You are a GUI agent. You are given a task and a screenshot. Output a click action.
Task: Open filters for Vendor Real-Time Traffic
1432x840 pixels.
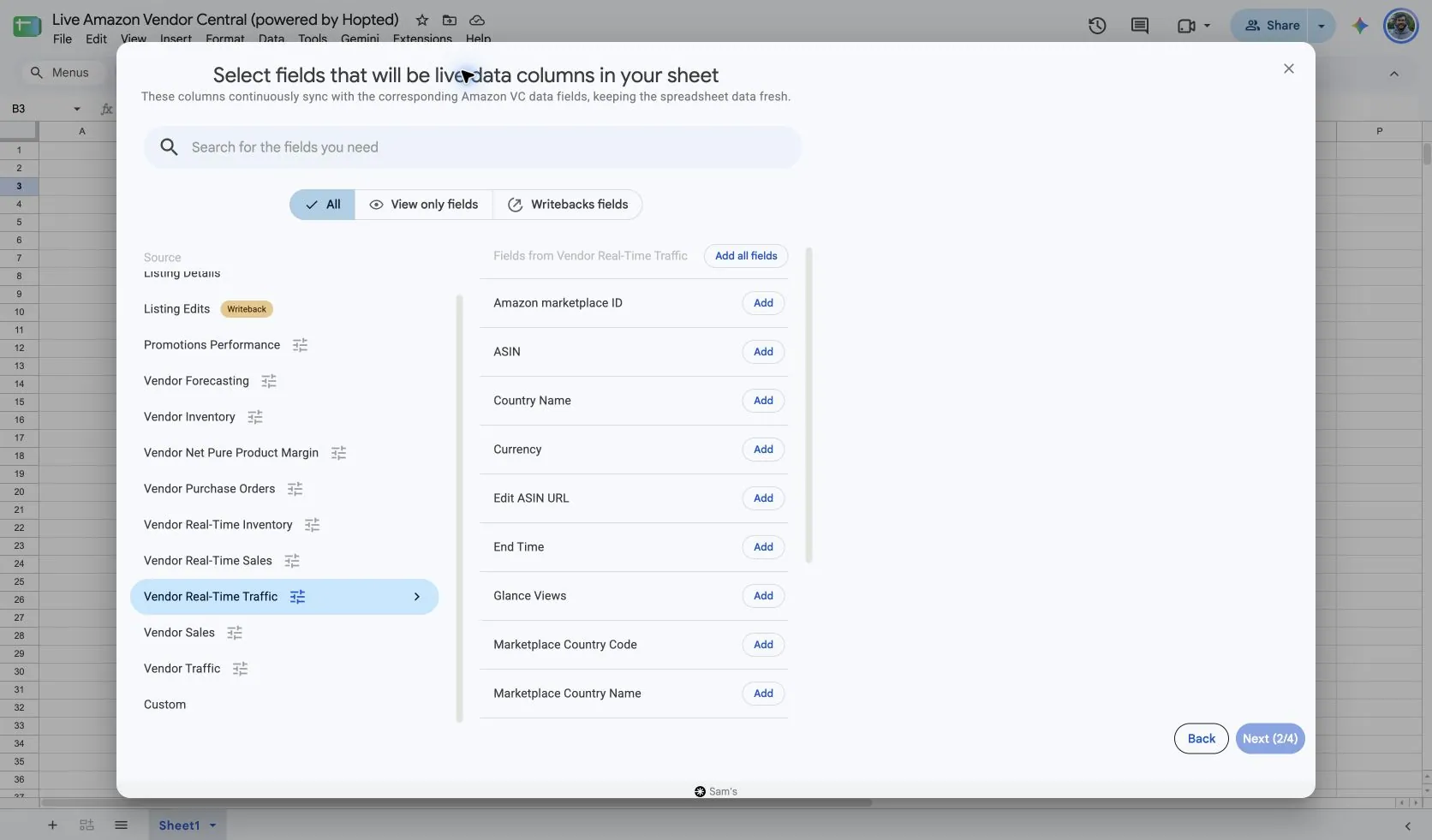click(x=298, y=597)
